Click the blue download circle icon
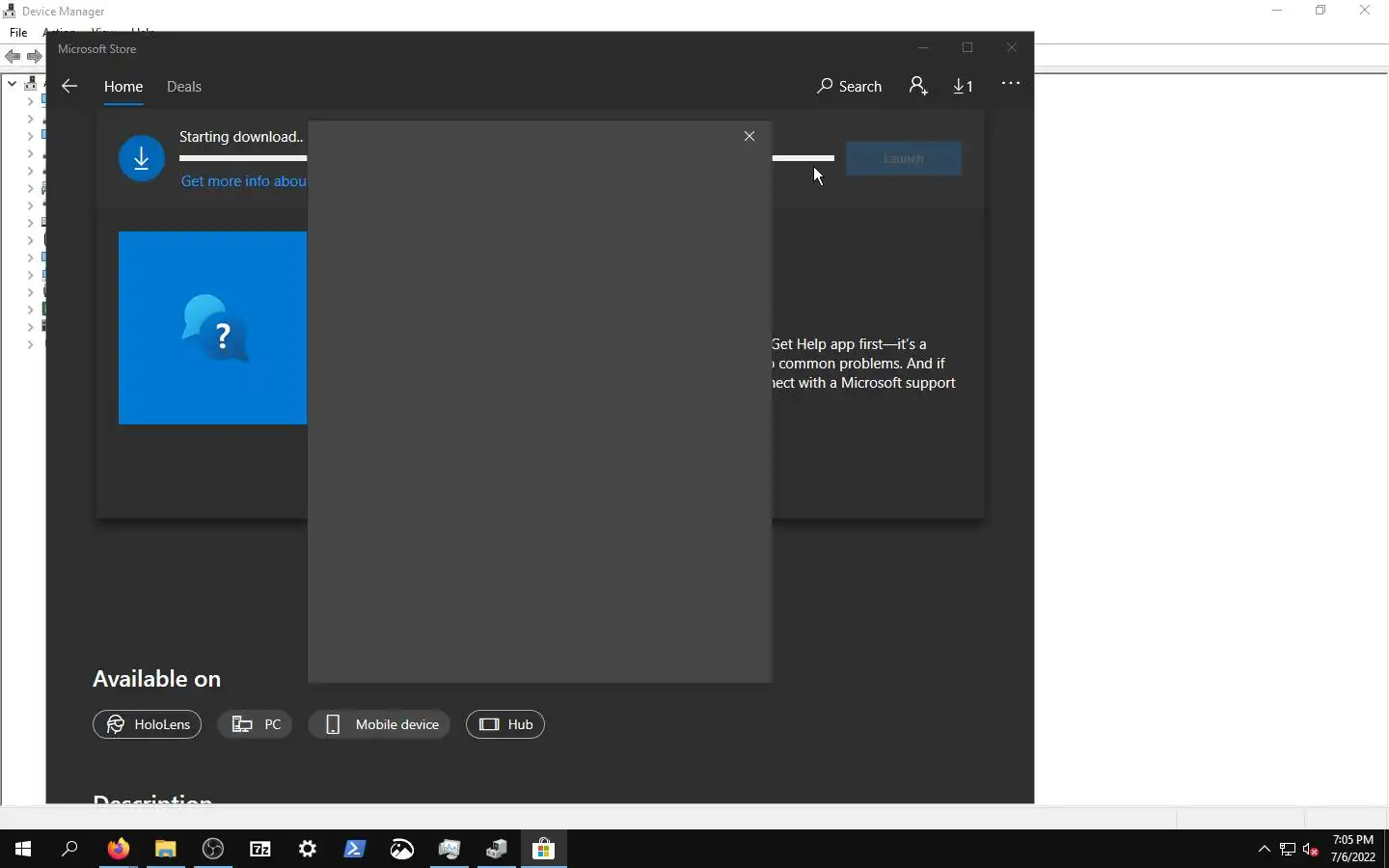Screen dimensions: 1389x868 coord(142,157)
